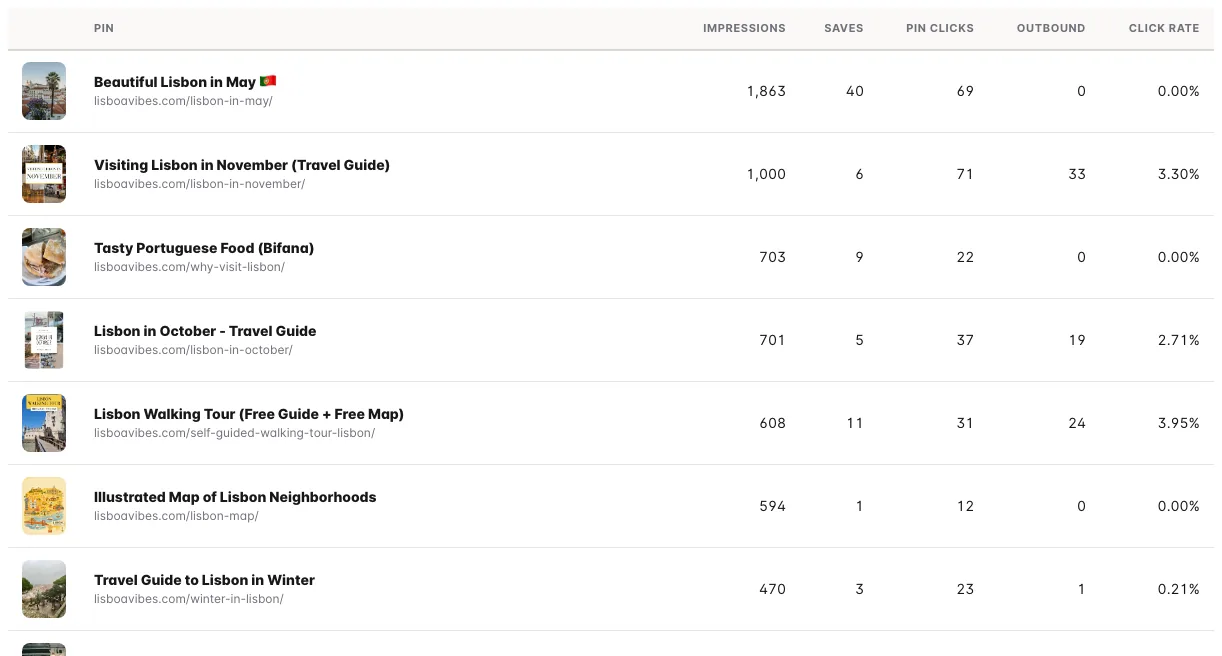Open the Beautiful Lisbon in May title
The height and width of the screenshot is (656, 1222).
(185, 82)
